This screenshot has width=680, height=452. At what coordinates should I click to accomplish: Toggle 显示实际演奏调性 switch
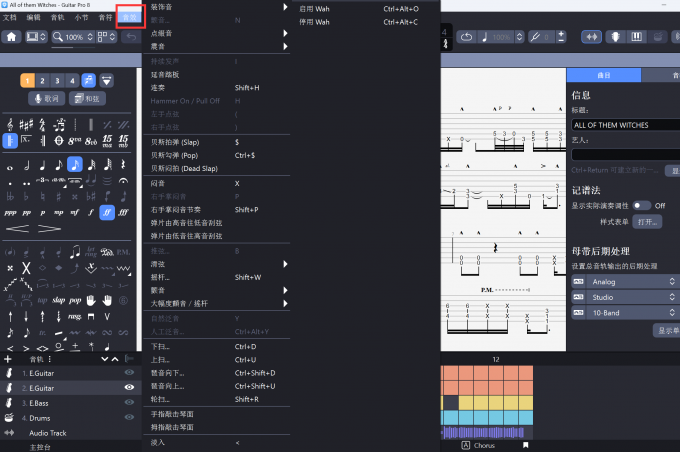(x=640, y=205)
